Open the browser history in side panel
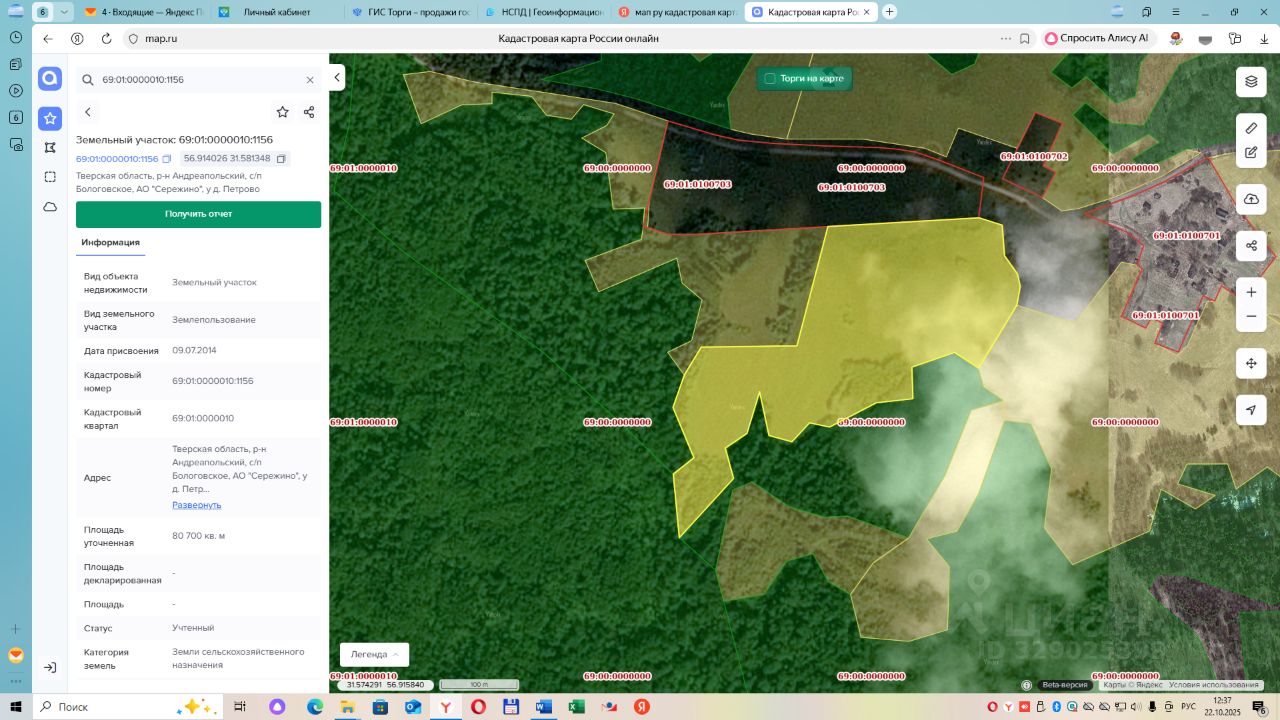This screenshot has height=720, width=1280. click(16, 37)
